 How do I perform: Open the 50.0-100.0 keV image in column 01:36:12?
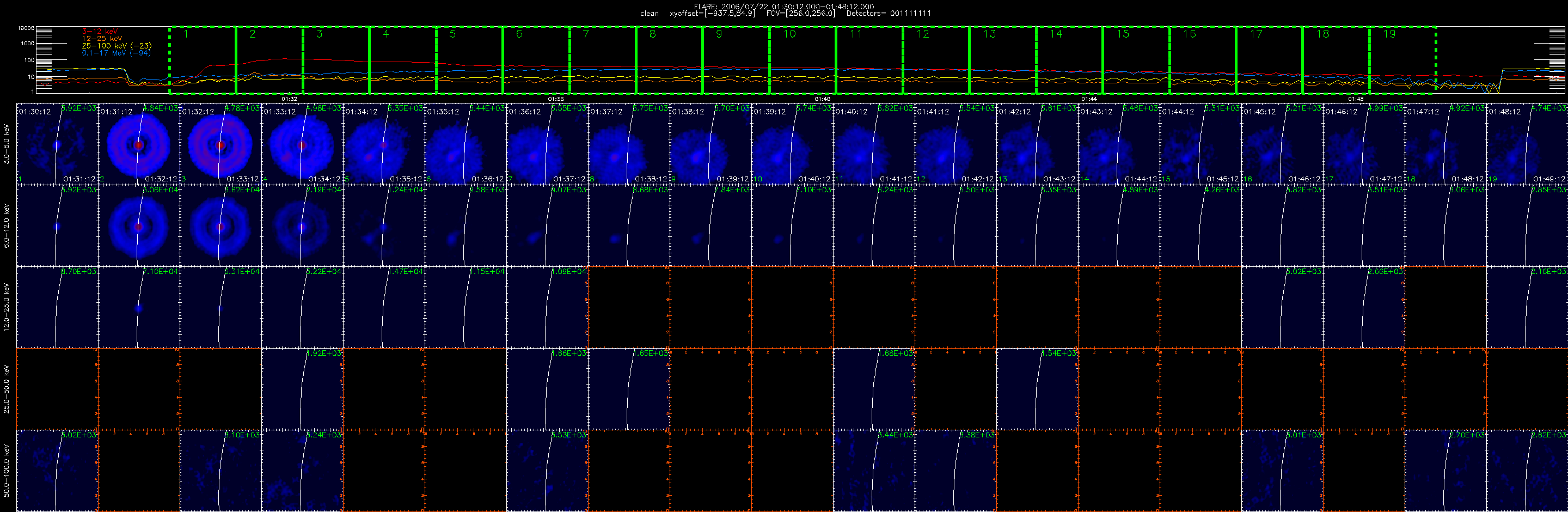pyautogui.click(x=547, y=471)
